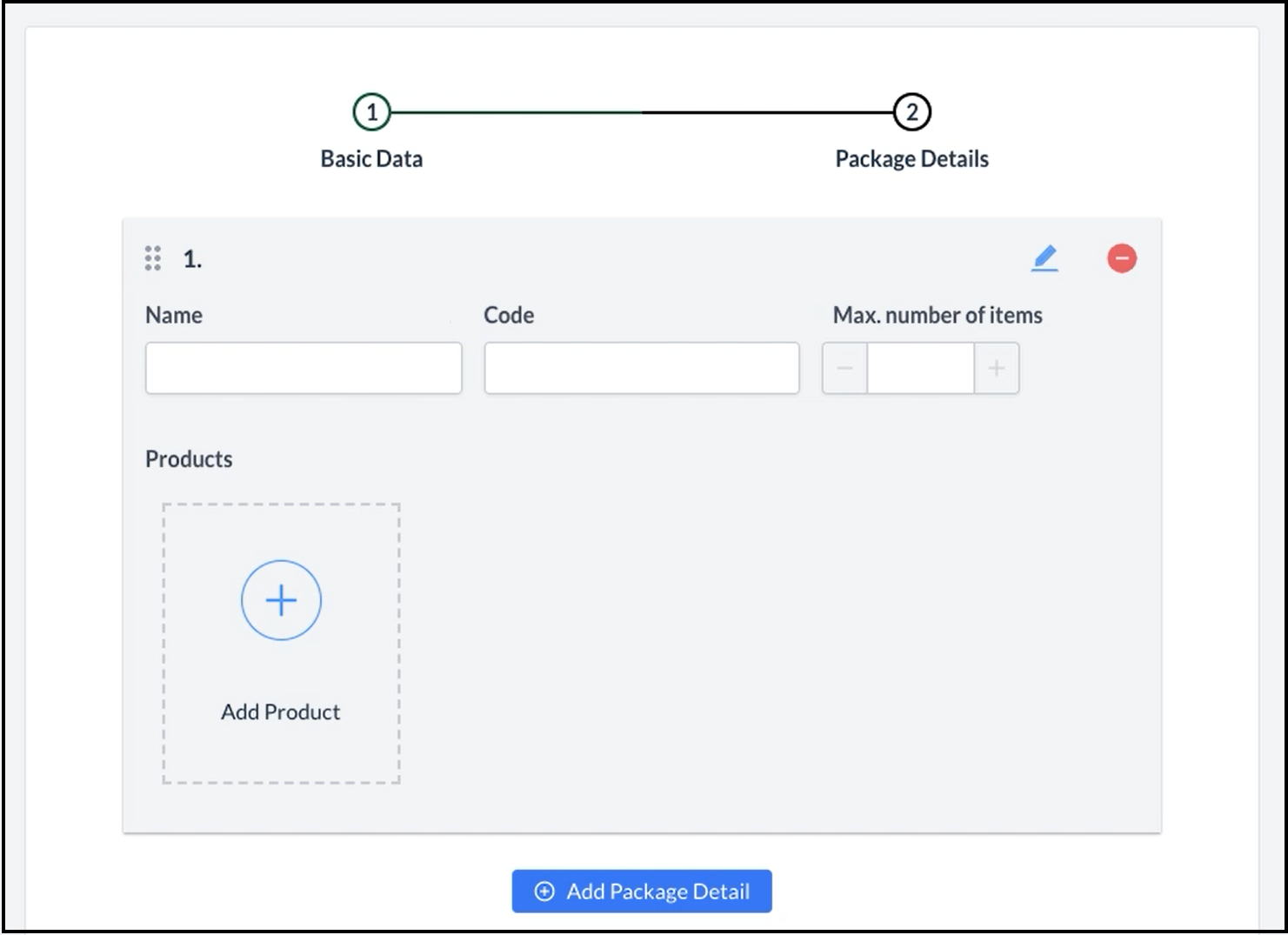The height and width of the screenshot is (935, 1288).
Task: Click the step 2 circle indicator
Action: click(x=911, y=112)
